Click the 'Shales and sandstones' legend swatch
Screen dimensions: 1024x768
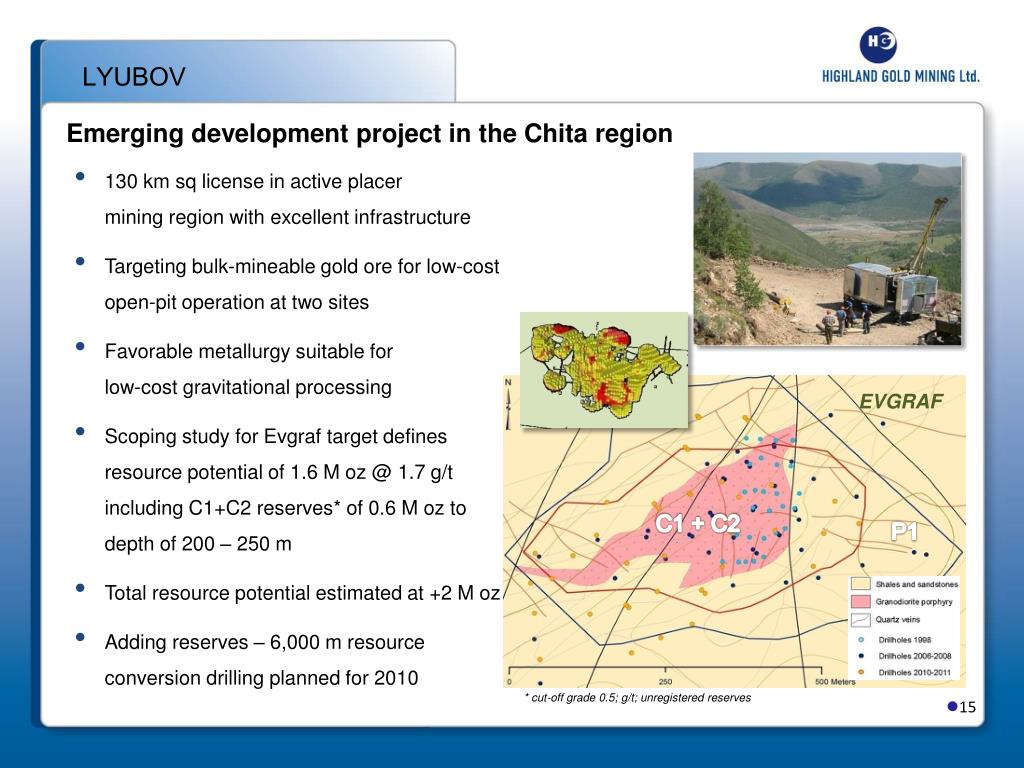click(861, 584)
